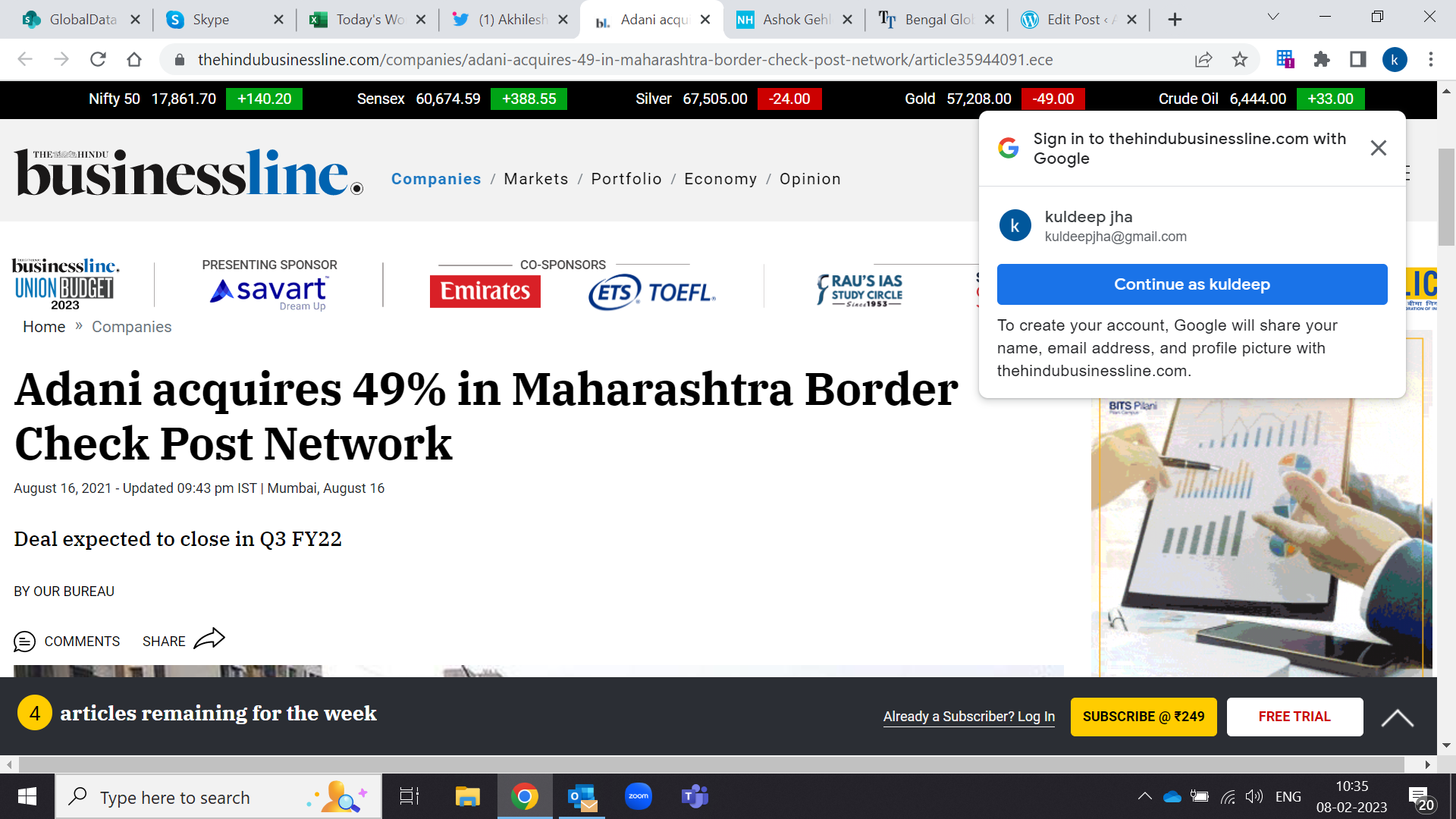Screen dimensions: 1456x819
Task: Click Continue as kuldeep button
Action: coord(1192,284)
